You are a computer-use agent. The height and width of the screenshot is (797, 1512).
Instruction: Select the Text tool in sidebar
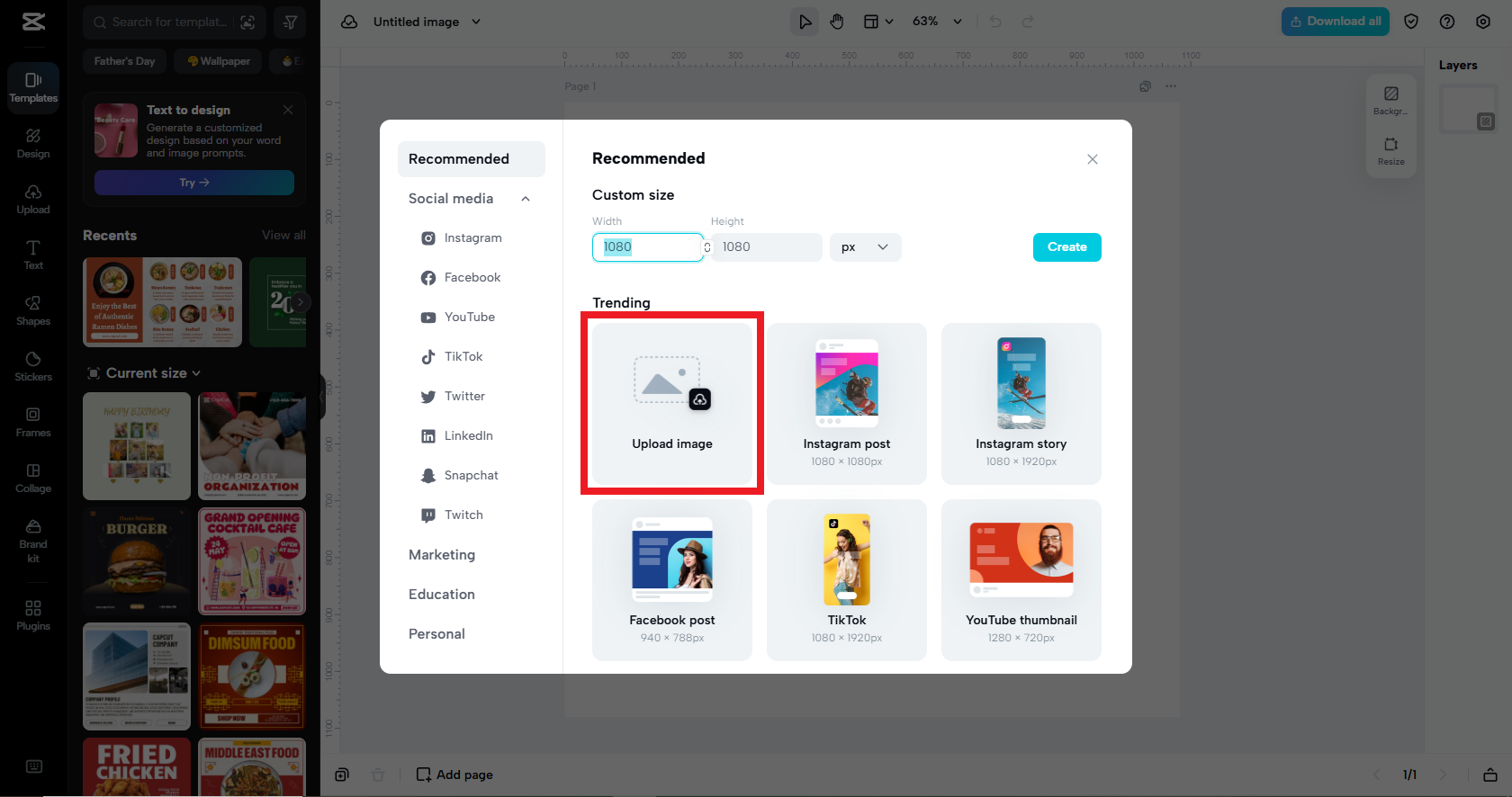33,255
